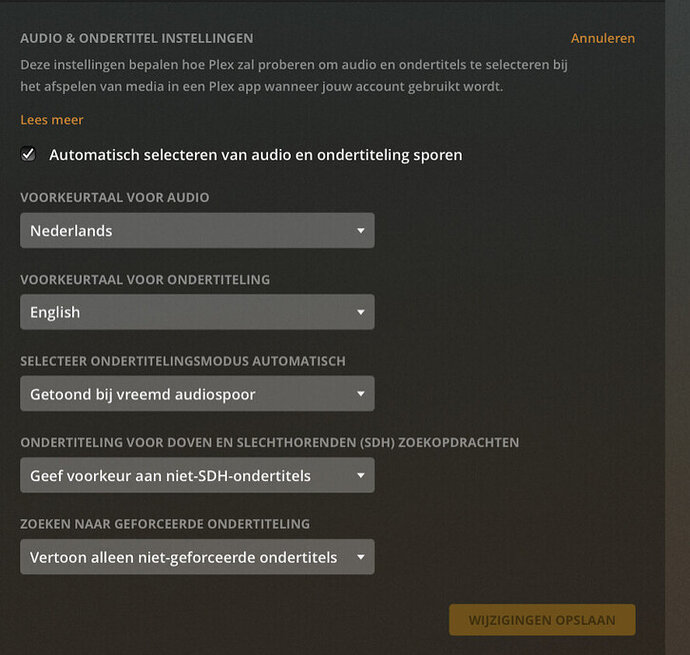Image resolution: width=690 pixels, height=655 pixels.
Task: Click the 'Selecteer ondertitelingsmodus automatisch' field label
Action: [183, 361]
